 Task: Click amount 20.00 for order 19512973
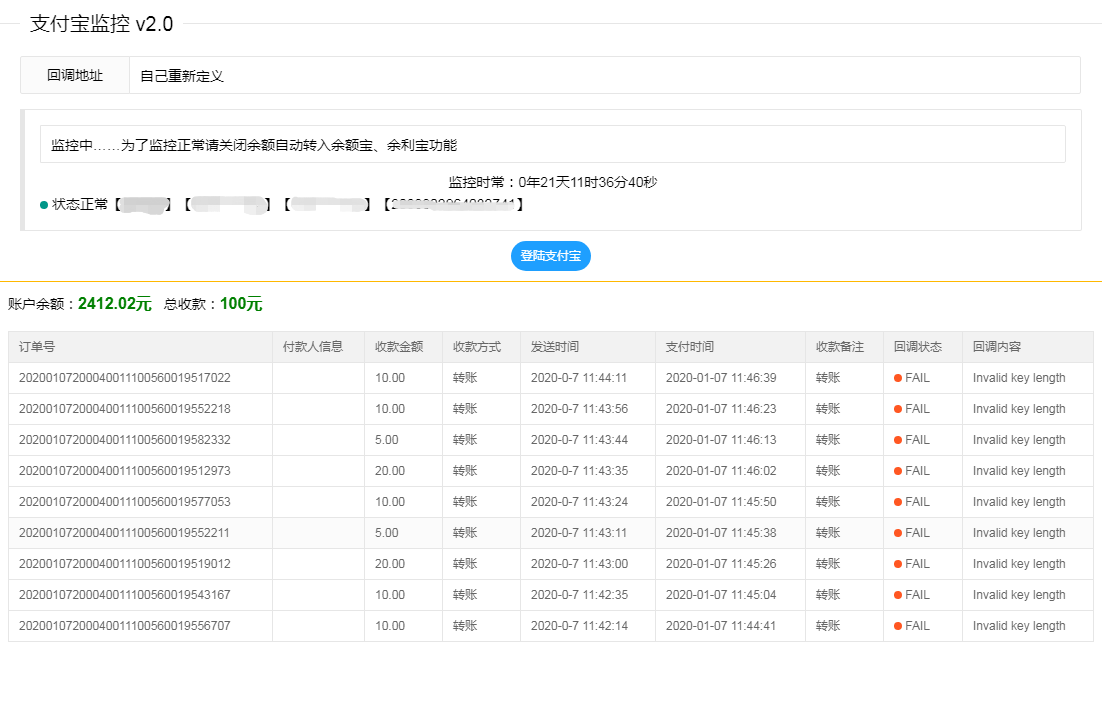coord(390,470)
